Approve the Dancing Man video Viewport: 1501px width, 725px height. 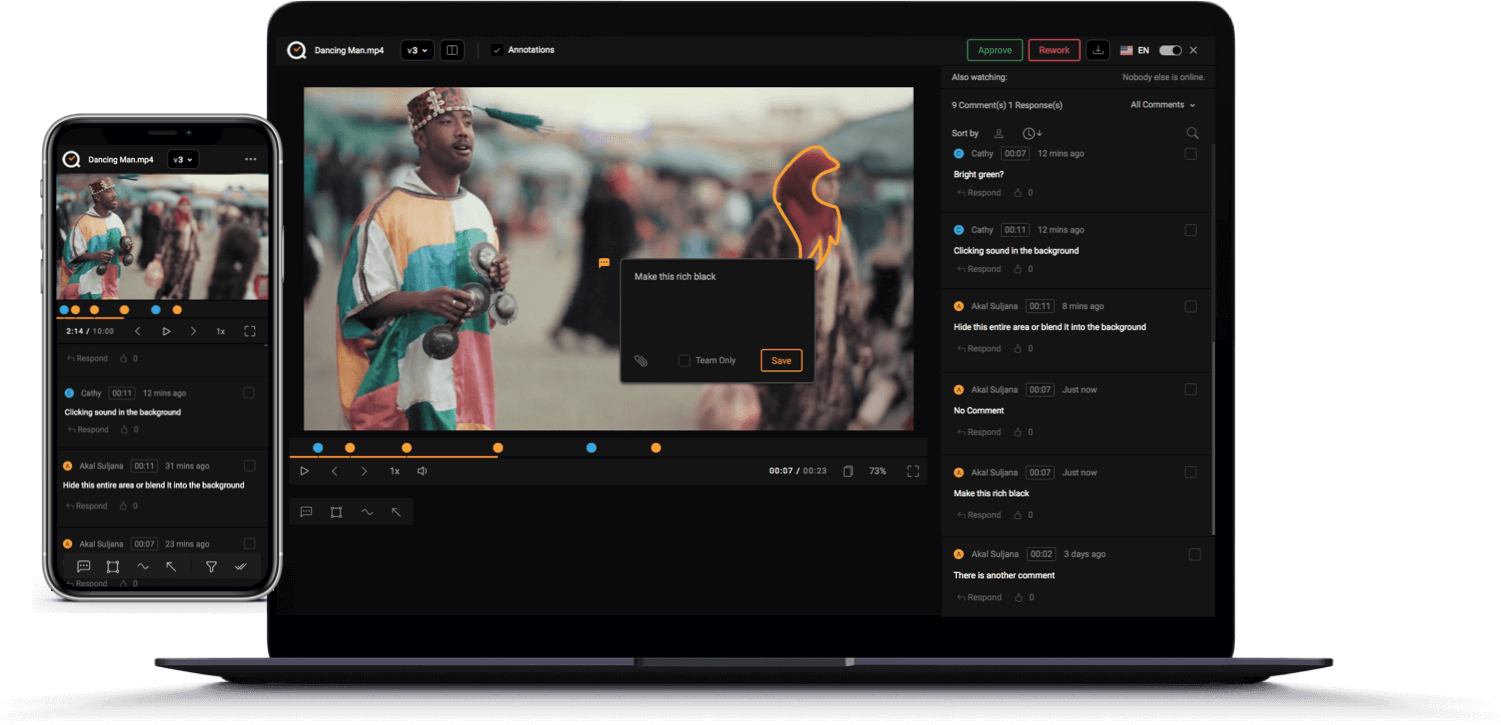click(x=994, y=49)
